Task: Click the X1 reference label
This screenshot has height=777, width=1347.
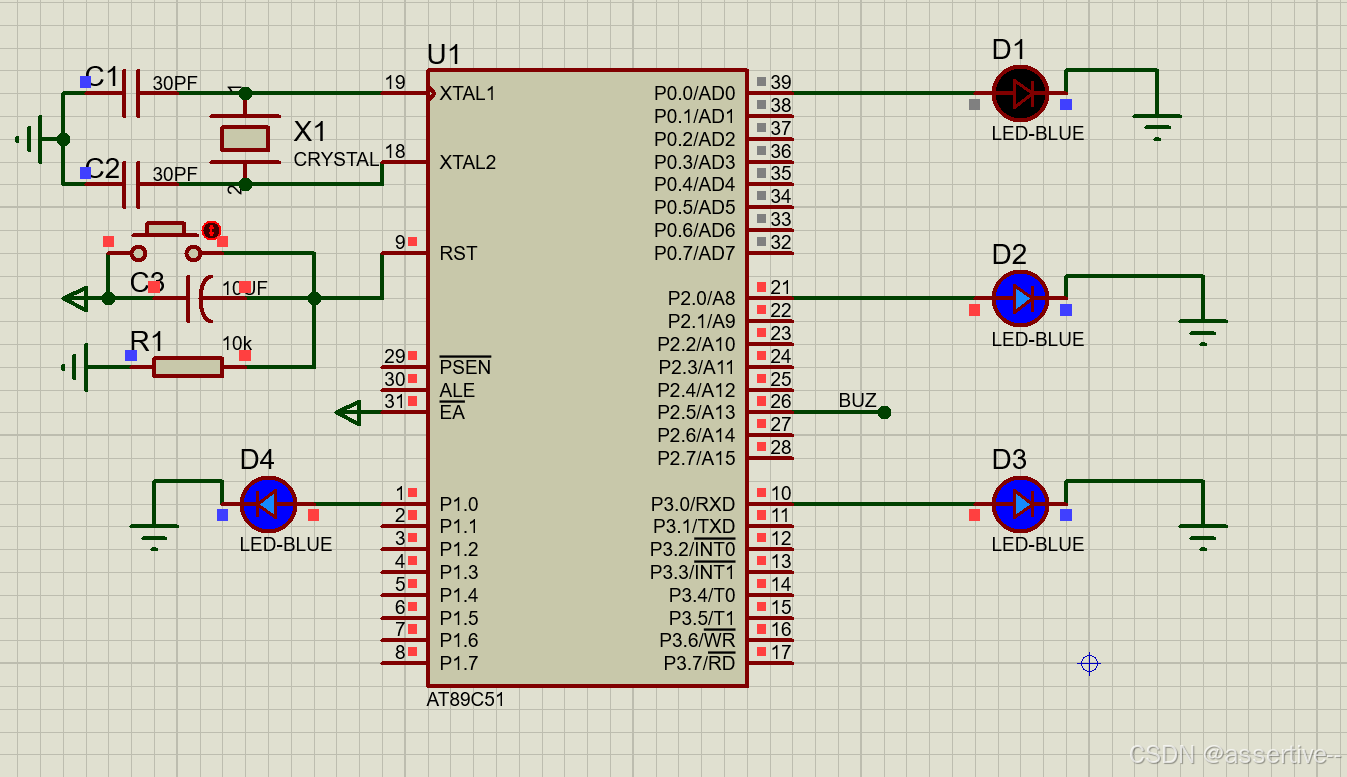Action: [x=310, y=132]
